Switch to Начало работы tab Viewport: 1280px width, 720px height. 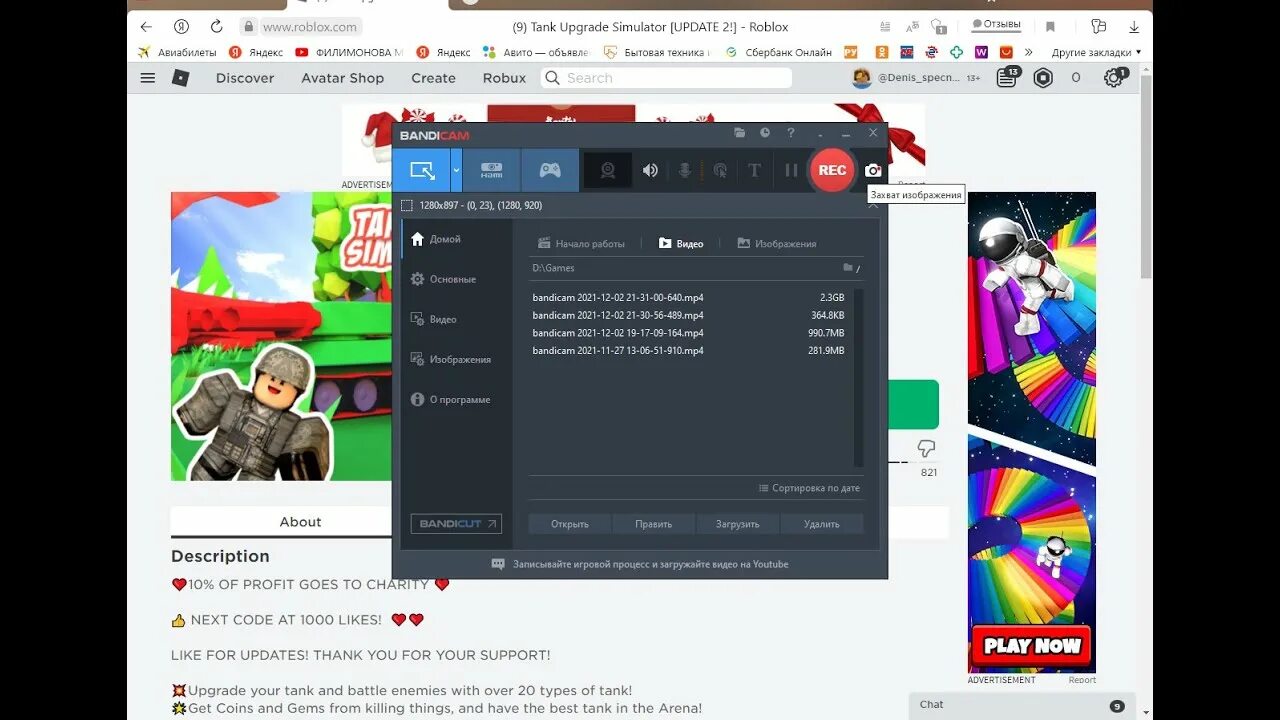pos(581,244)
